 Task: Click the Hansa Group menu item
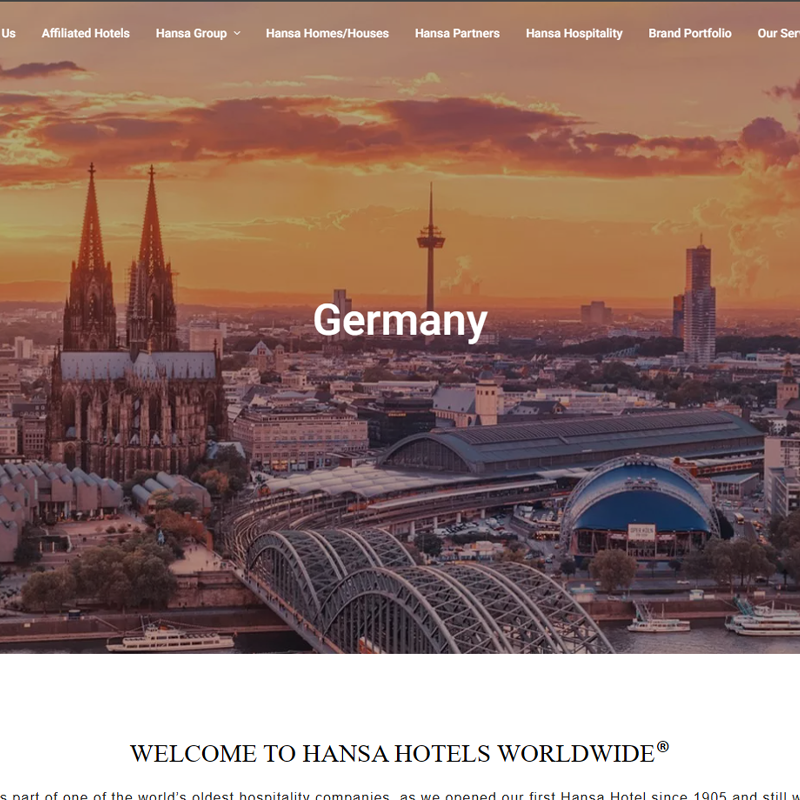[x=191, y=33]
